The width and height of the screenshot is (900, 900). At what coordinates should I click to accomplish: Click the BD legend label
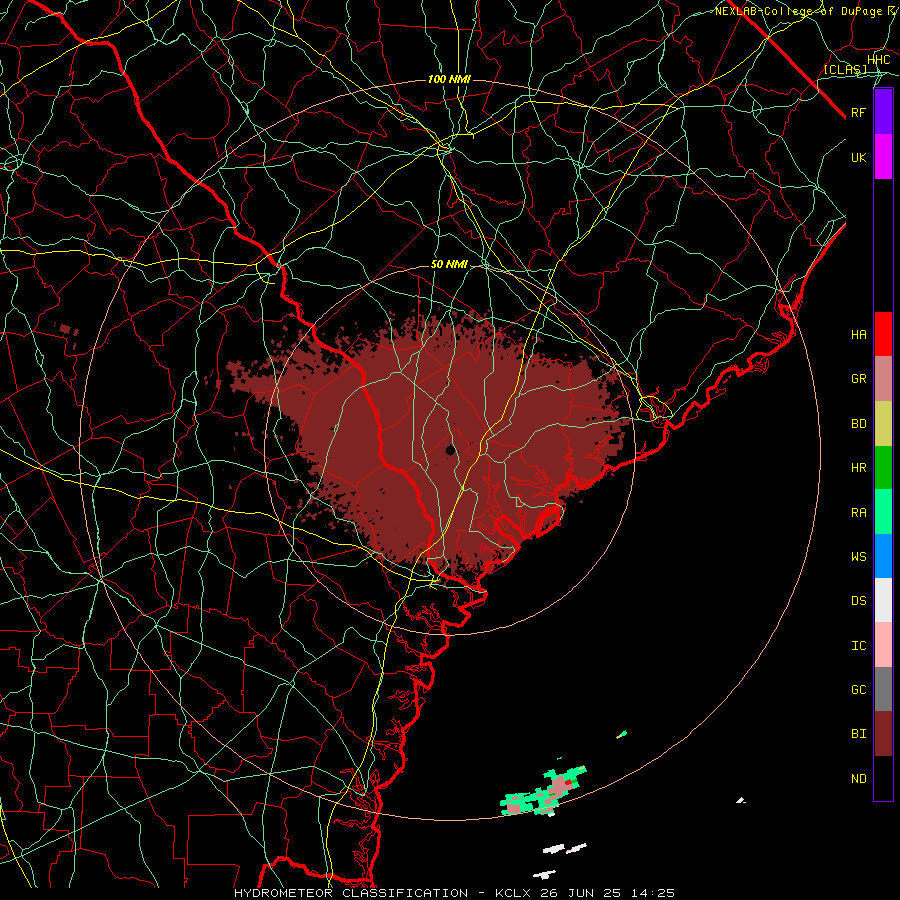(859, 424)
